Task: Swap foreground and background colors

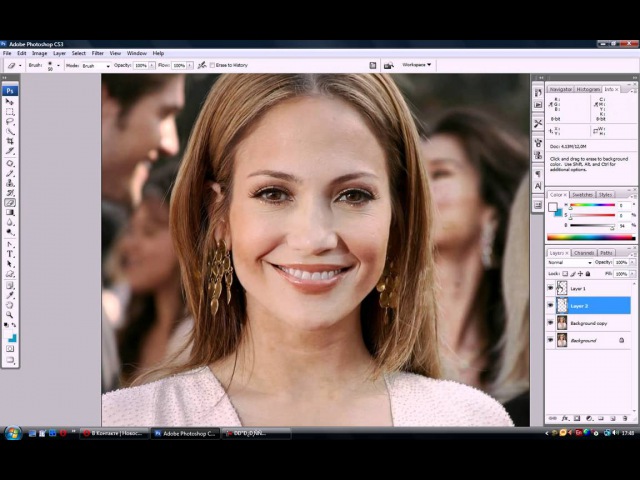Action: click(14, 325)
